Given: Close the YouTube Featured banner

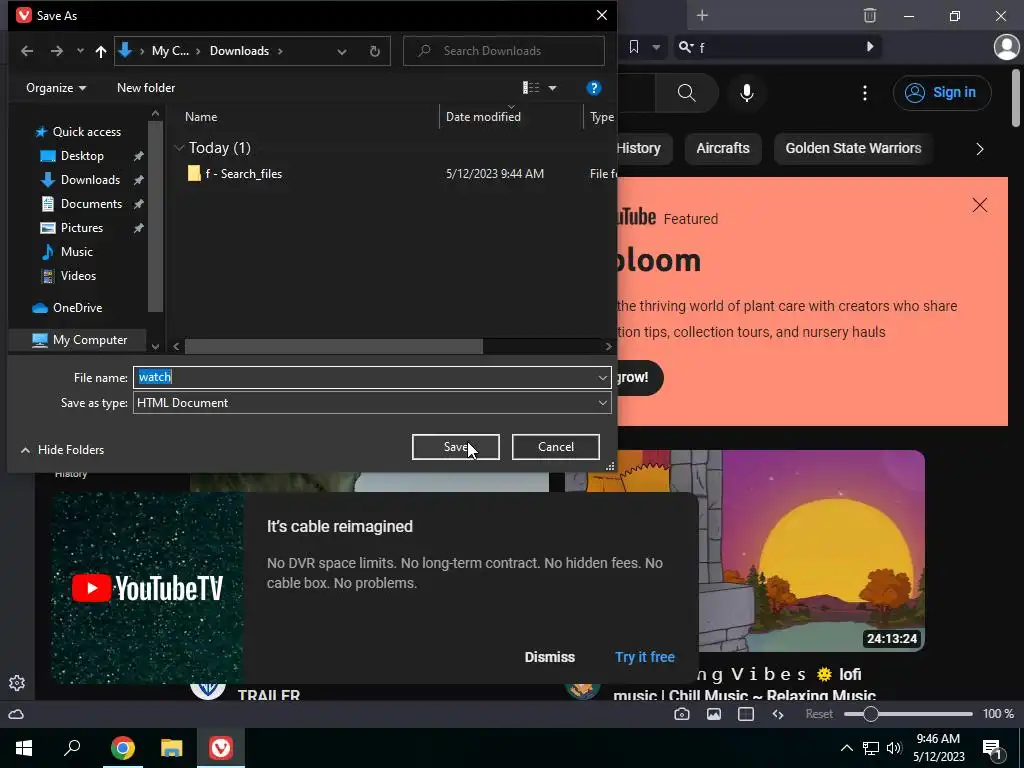Looking at the screenshot, I should pyautogui.click(x=980, y=205).
